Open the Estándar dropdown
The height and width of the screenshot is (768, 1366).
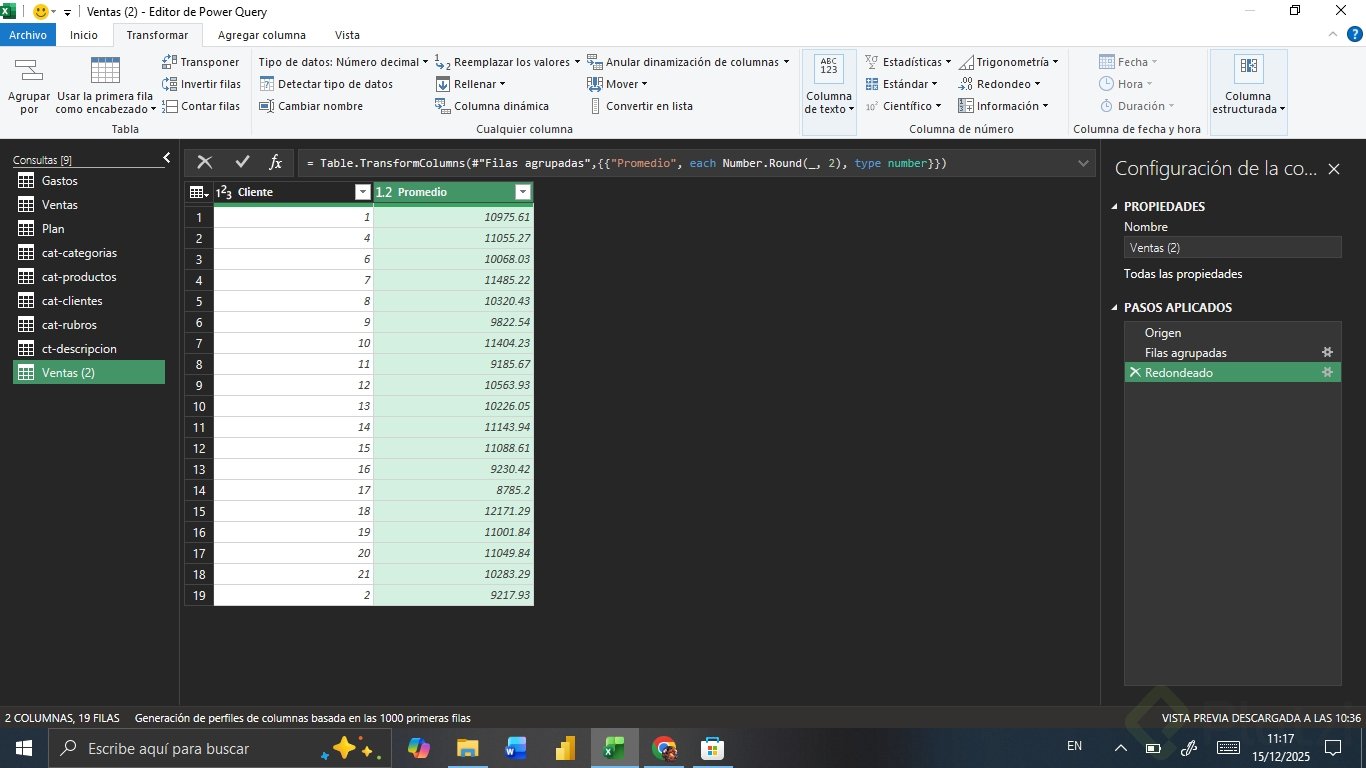[901, 84]
